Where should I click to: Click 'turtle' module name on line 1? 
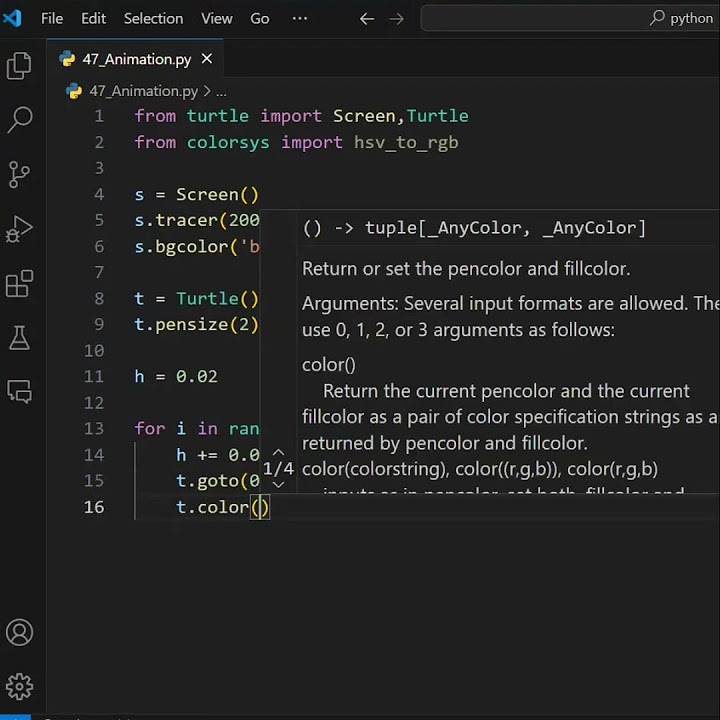point(218,116)
